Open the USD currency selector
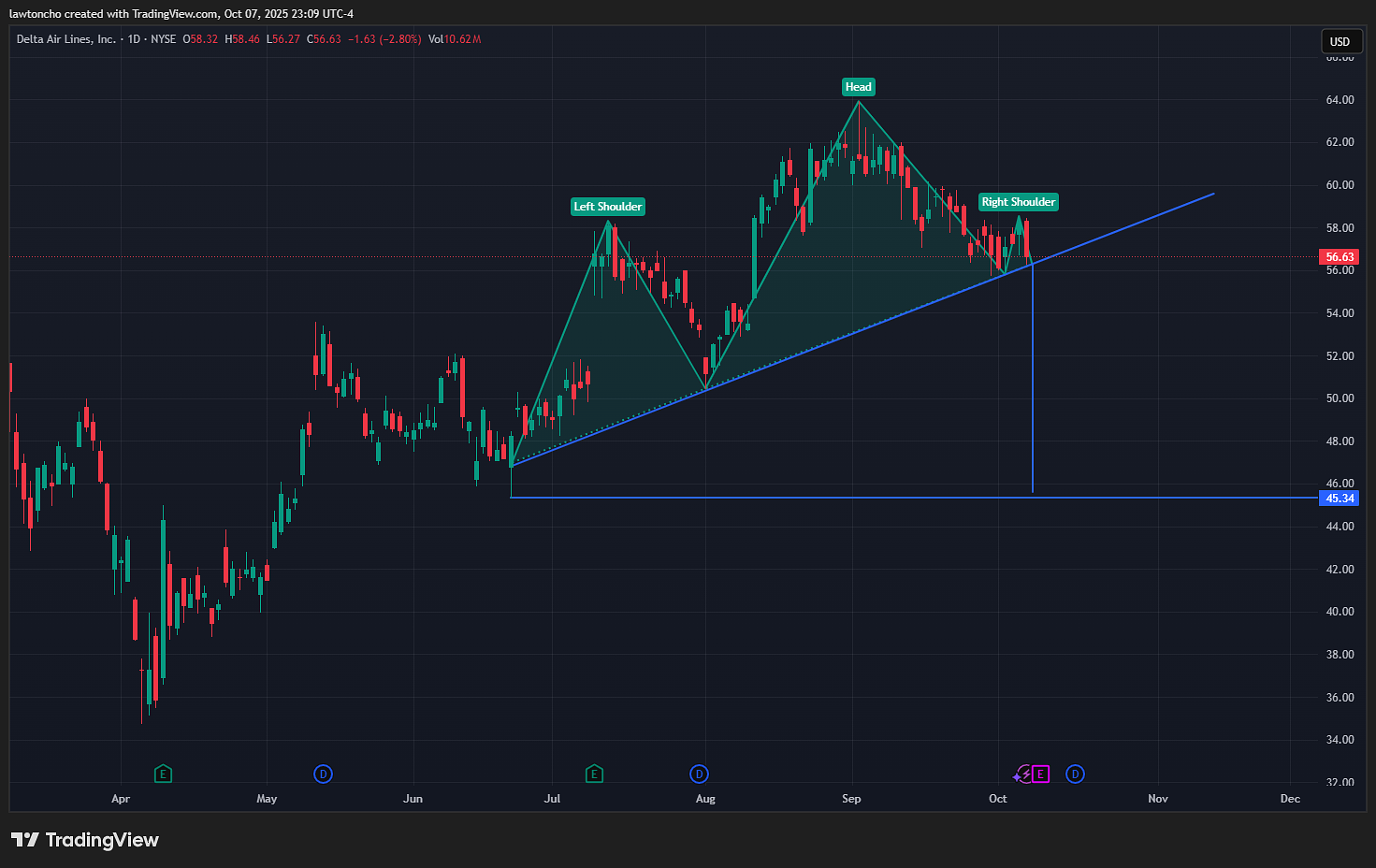 pyautogui.click(x=1340, y=41)
